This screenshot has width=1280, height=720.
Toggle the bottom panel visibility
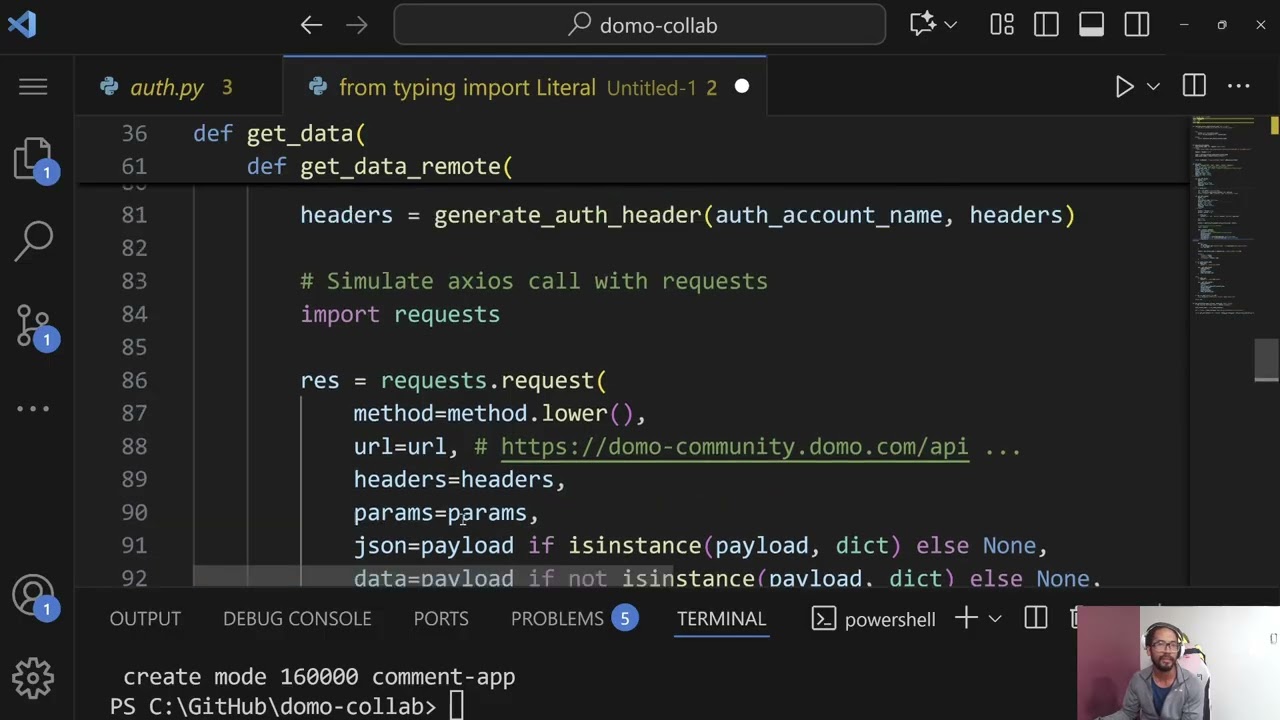pos(1092,25)
